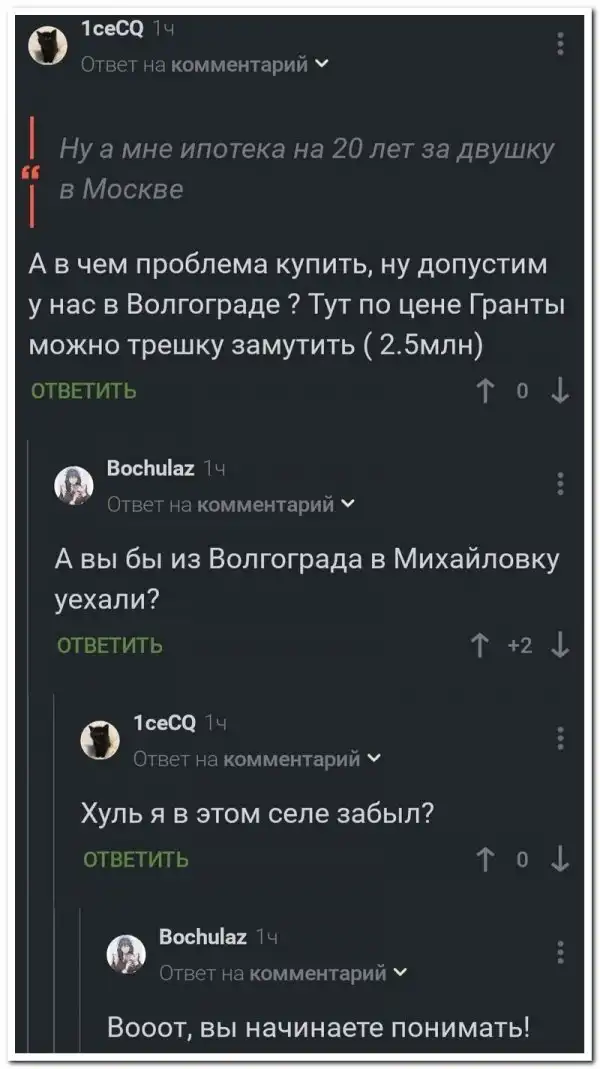
Task: Open three-dot menu on the topmost 1ceCQ comment
Action: coord(560,44)
